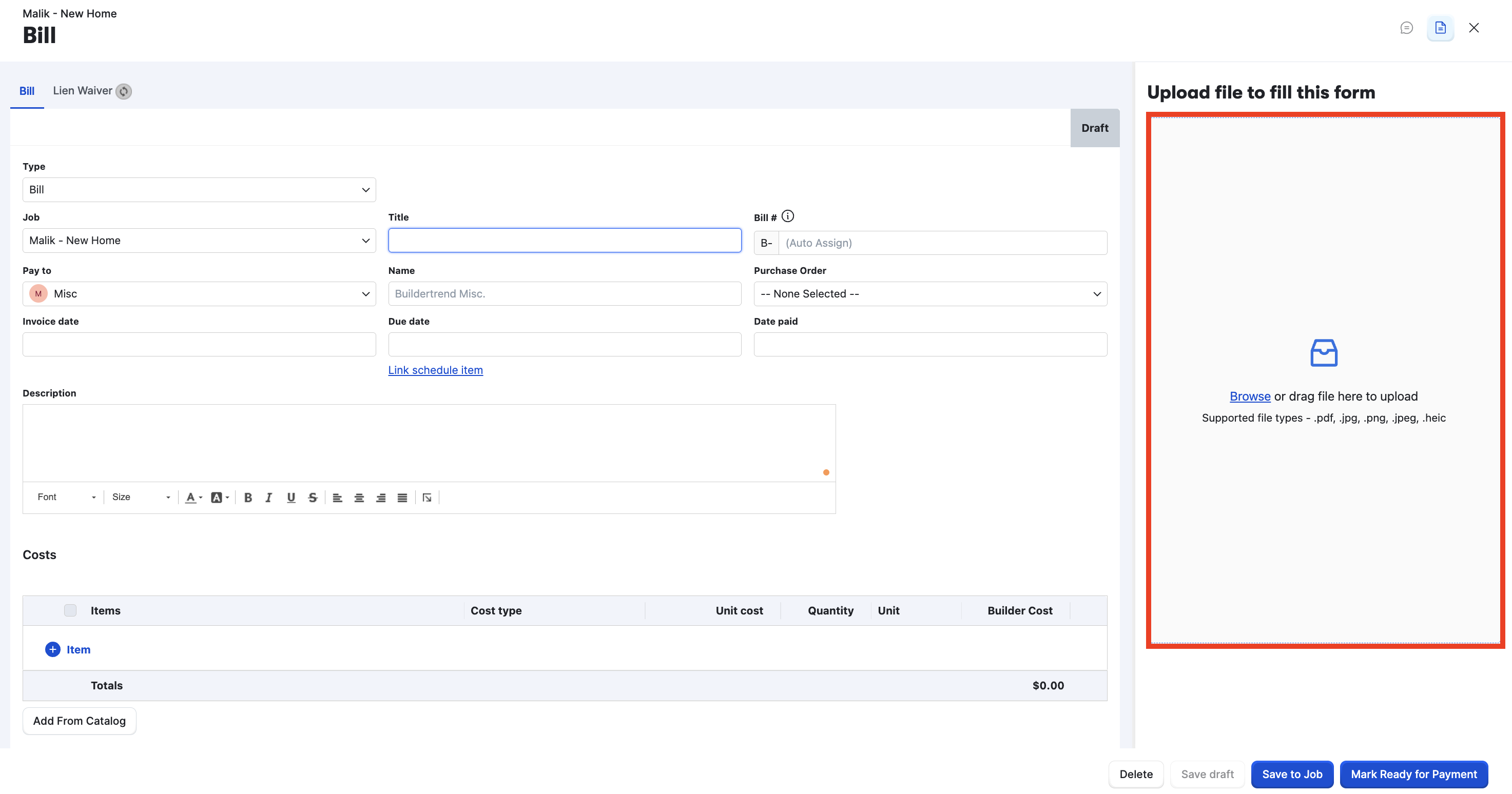Image resolution: width=1512 pixels, height=794 pixels.
Task: Apply underline formatting in description
Action: click(x=290, y=498)
